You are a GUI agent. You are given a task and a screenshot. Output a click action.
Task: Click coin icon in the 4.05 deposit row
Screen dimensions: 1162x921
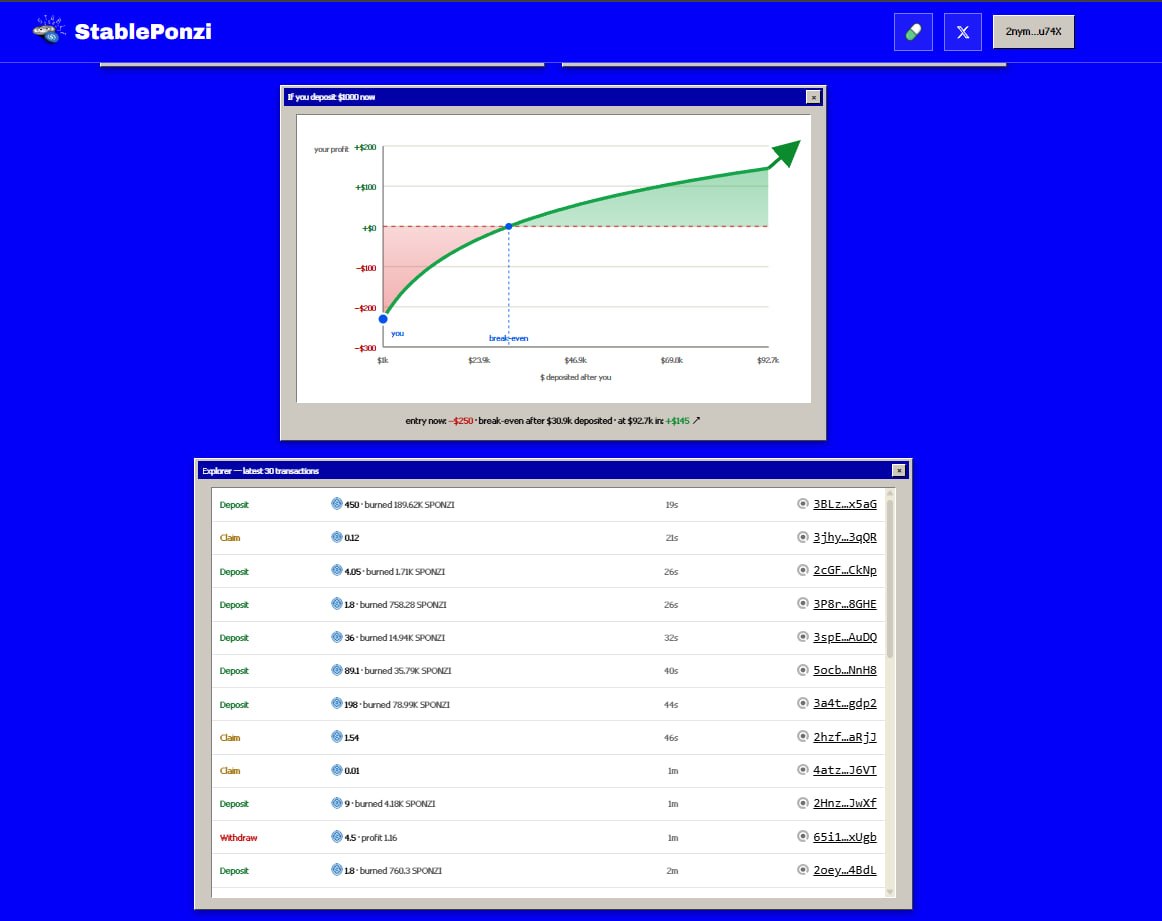[336, 571]
